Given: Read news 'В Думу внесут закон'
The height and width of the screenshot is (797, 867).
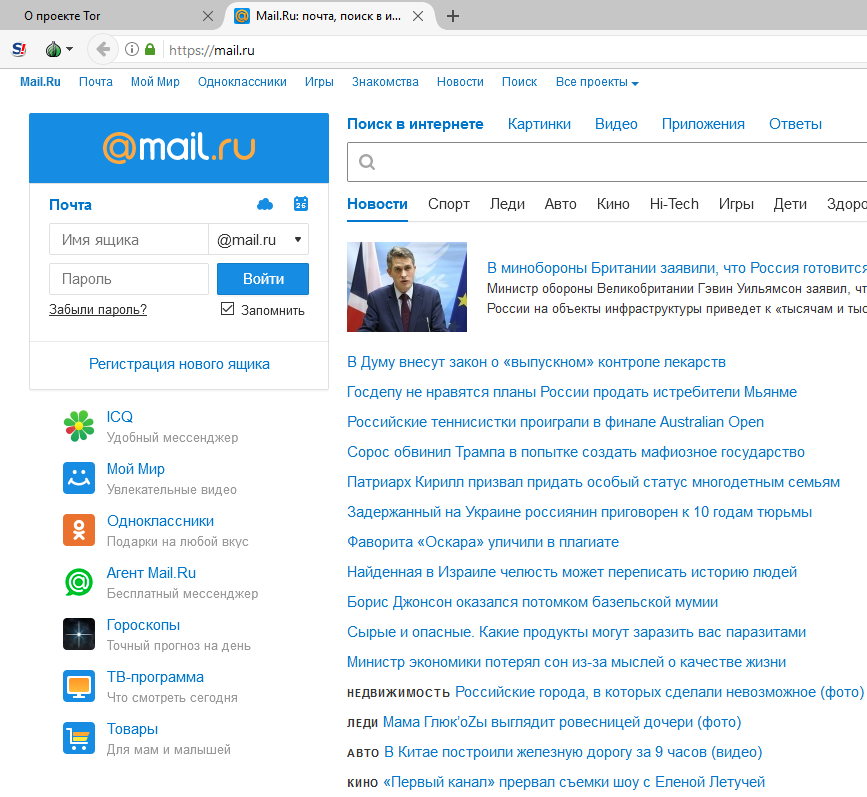Looking at the screenshot, I should point(536,362).
